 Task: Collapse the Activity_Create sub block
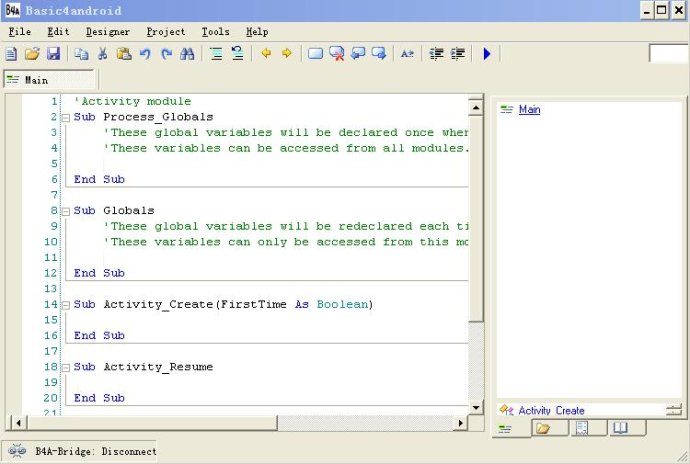coord(65,304)
